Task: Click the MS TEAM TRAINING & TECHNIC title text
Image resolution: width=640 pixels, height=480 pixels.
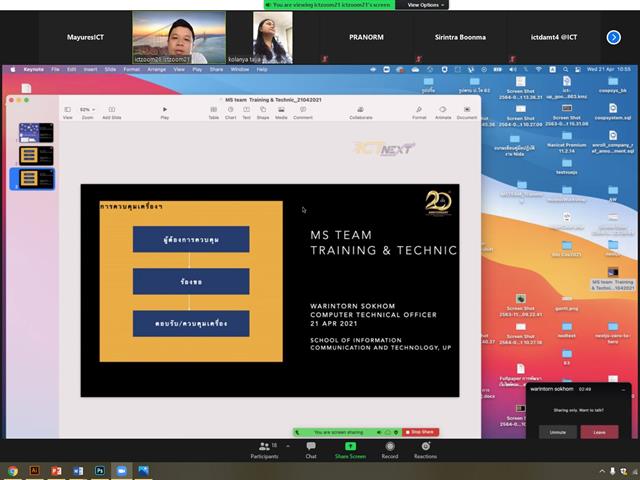Action: coord(383,242)
